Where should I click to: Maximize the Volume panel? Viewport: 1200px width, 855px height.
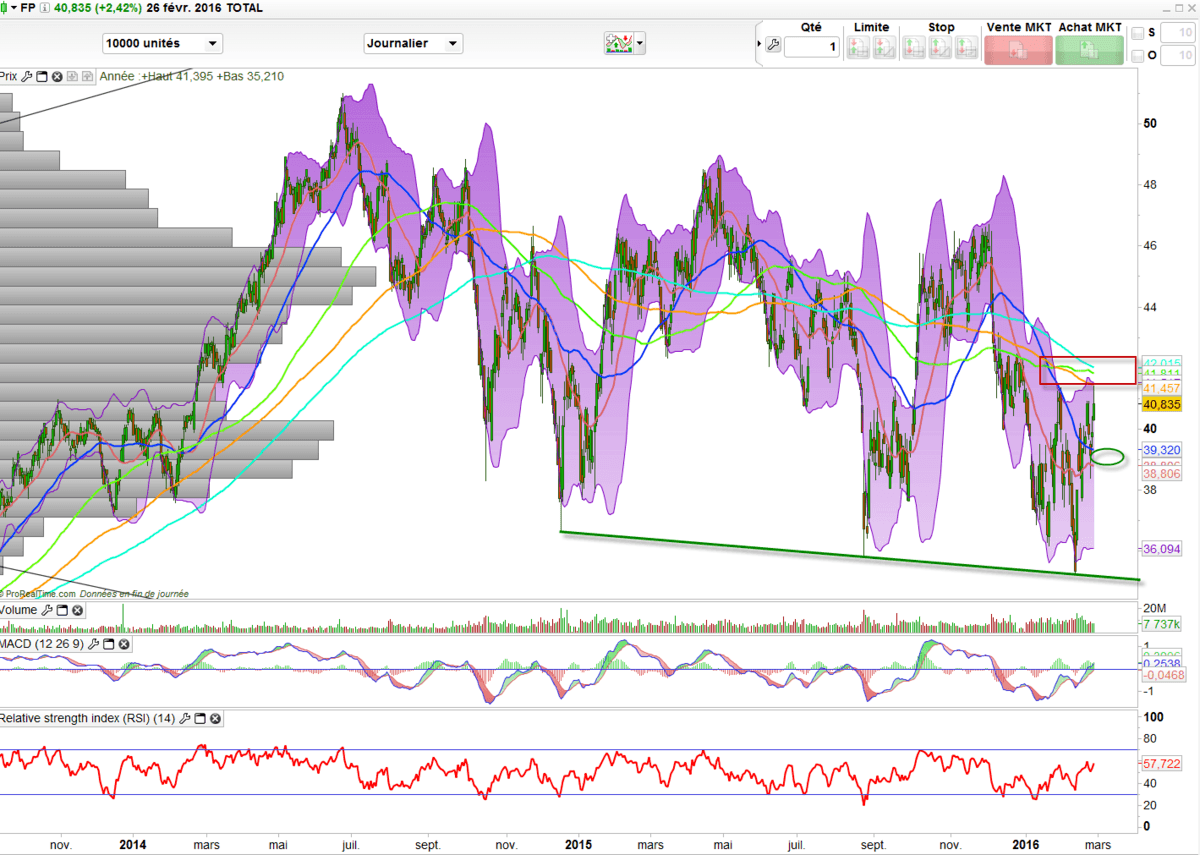(62, 610)
